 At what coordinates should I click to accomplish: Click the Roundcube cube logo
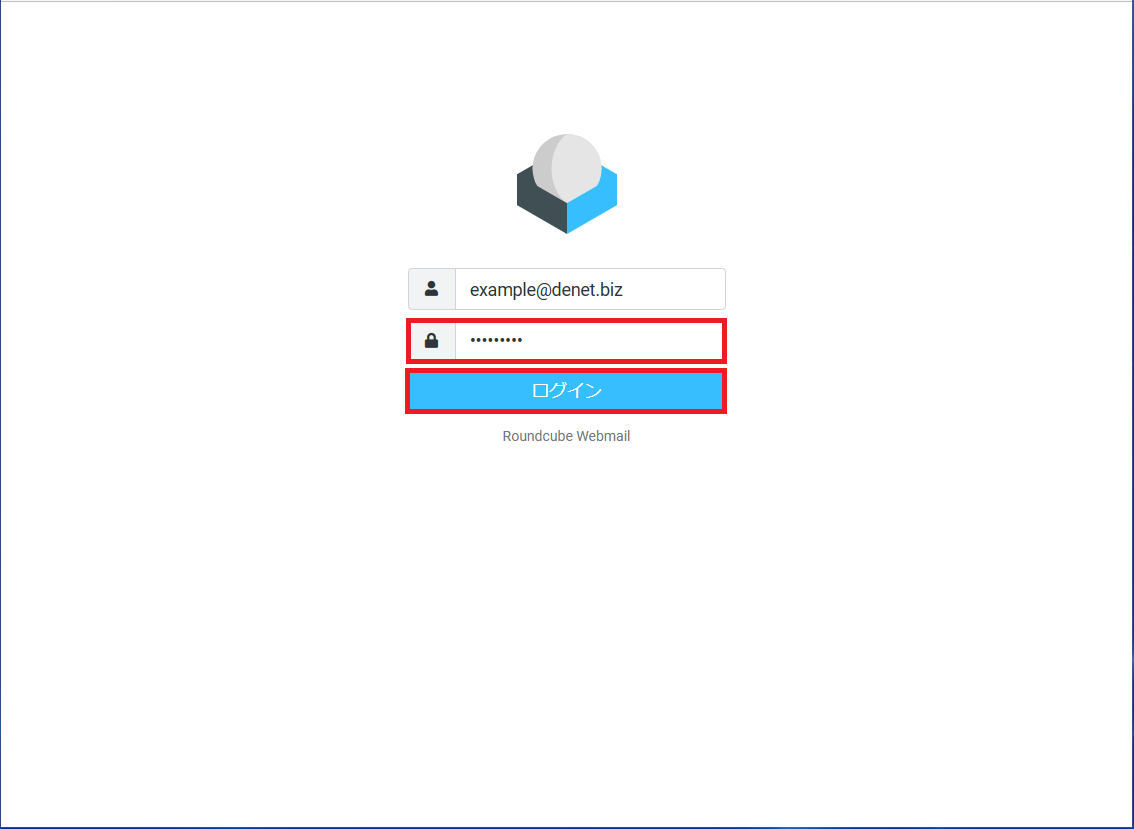click(x=566, y=184)
